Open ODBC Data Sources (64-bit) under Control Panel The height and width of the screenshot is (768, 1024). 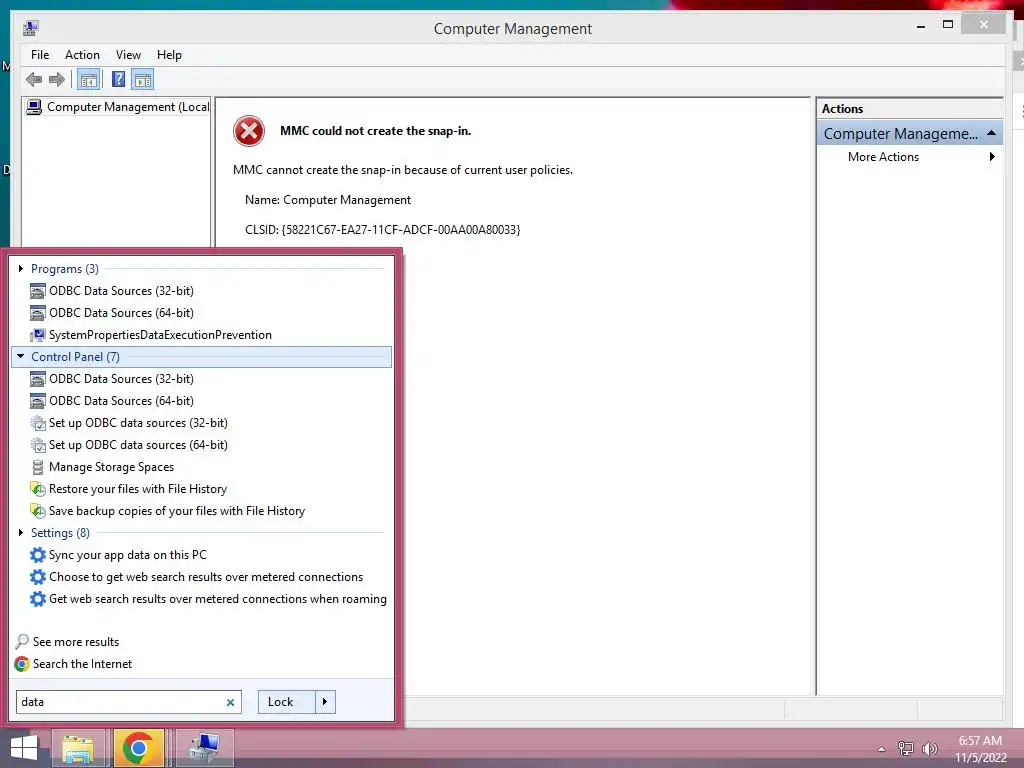tap(121, 401)
